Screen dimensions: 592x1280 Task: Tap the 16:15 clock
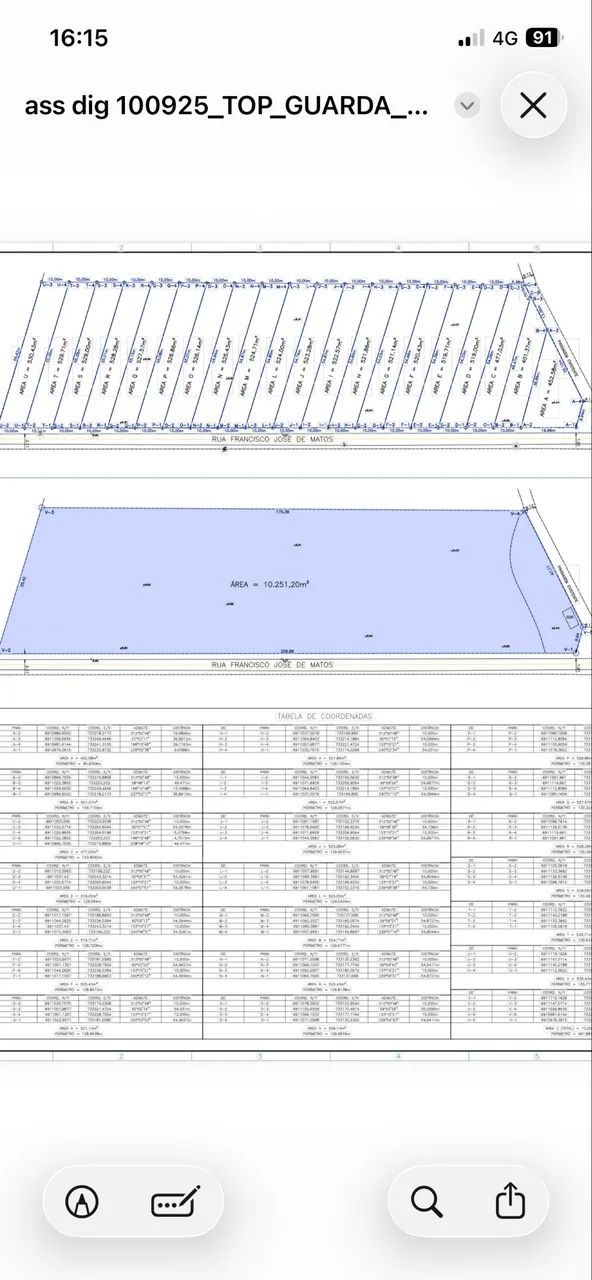click(x=78, y=38)
